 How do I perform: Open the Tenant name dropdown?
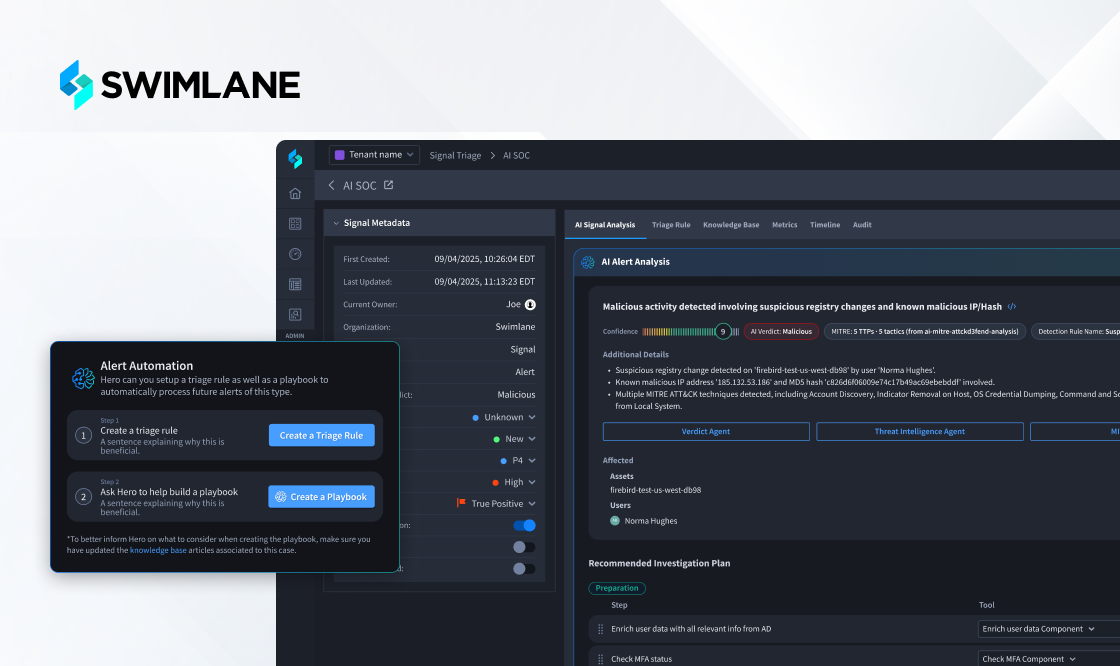(x=374, y=155)
